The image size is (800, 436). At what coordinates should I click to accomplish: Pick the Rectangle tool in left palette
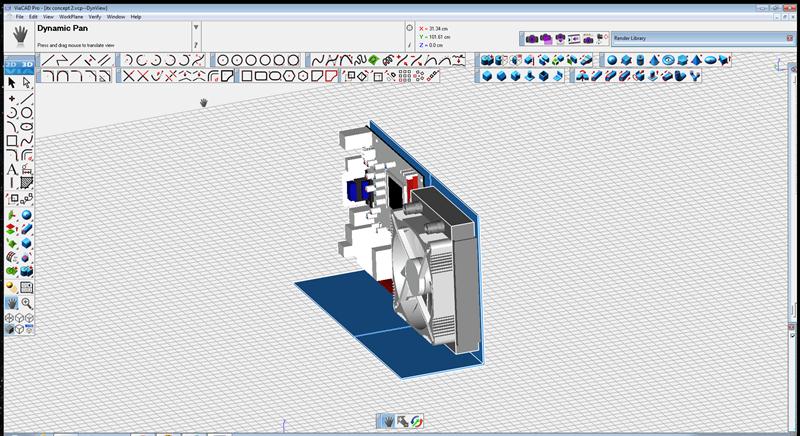12,141
